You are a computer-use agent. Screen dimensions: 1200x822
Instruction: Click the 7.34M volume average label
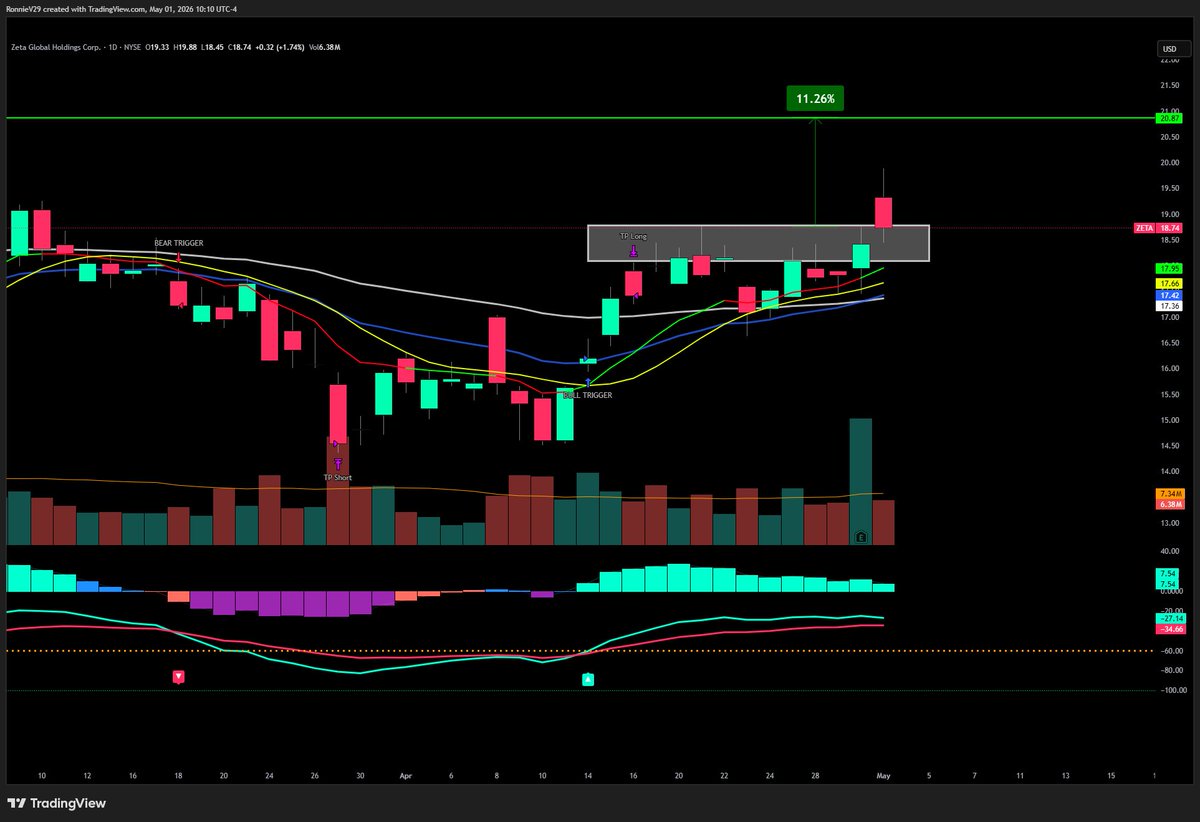(x=1169, y=494)
